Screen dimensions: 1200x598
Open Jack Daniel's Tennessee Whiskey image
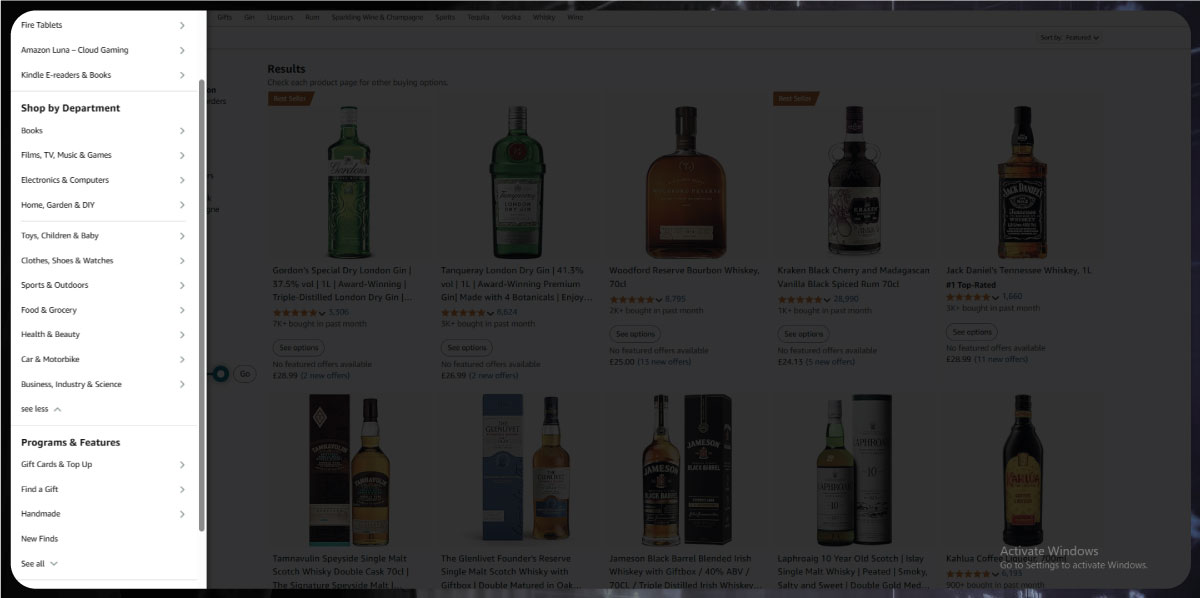tap(1021, 181)
